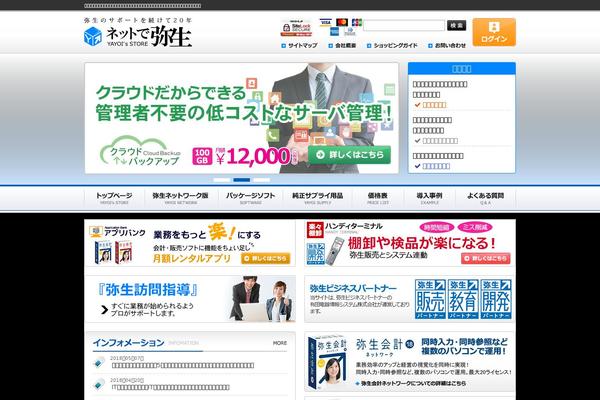This screenshot has height=400, width=600.
Task: Open the first news headline dated 2018/05/07
Action: tap(183, 366)
